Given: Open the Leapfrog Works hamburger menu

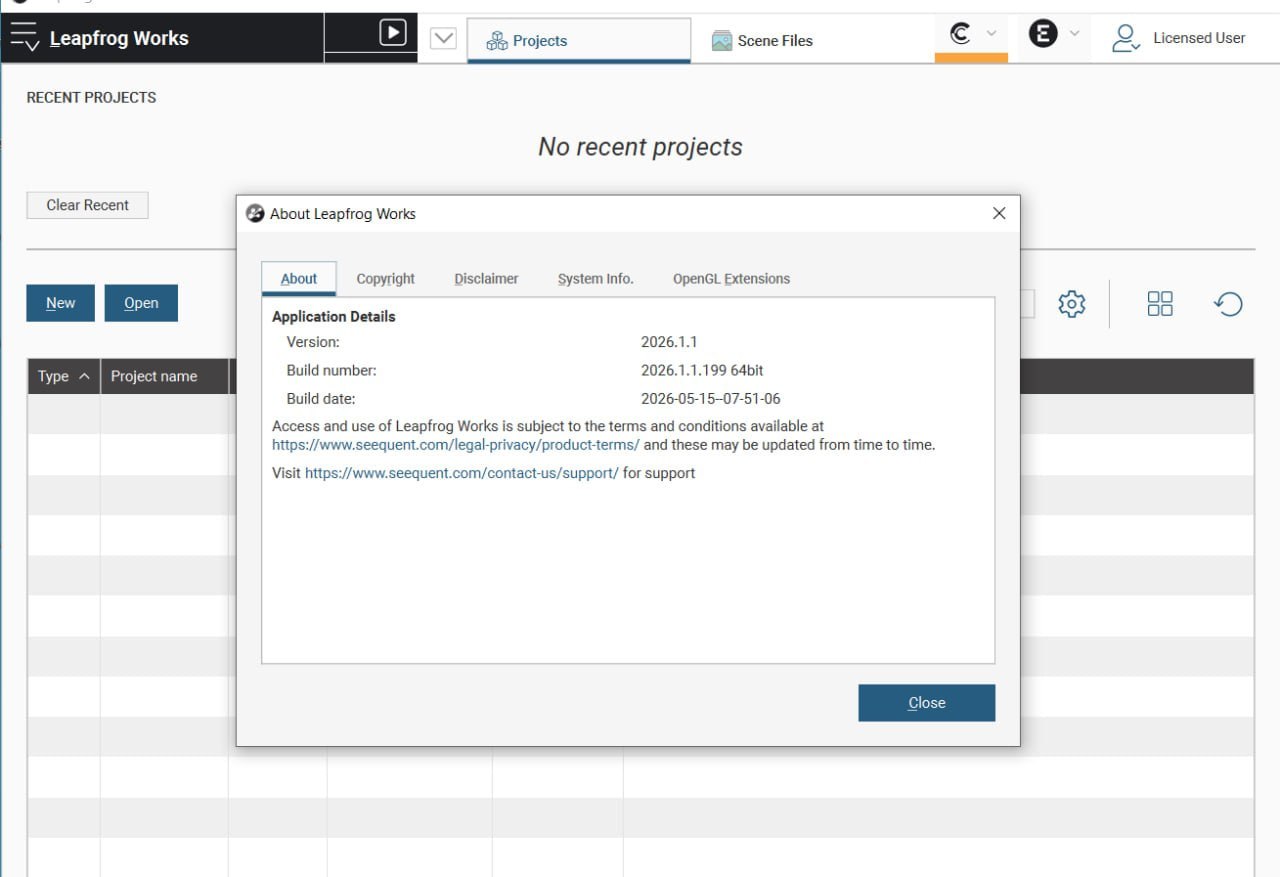Looking at the screenshot, I should pyautogui.click(x=24, y=37).
